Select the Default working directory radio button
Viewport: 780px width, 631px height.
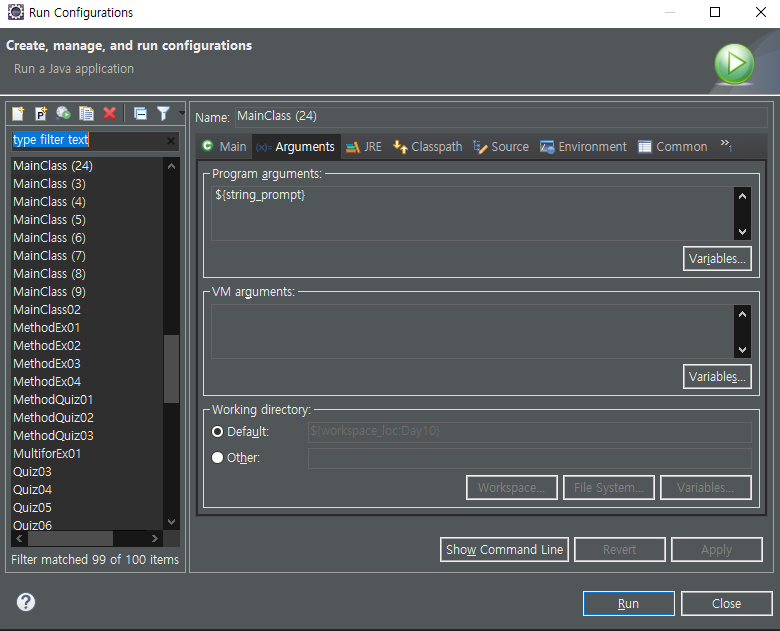tap(217, 431)
